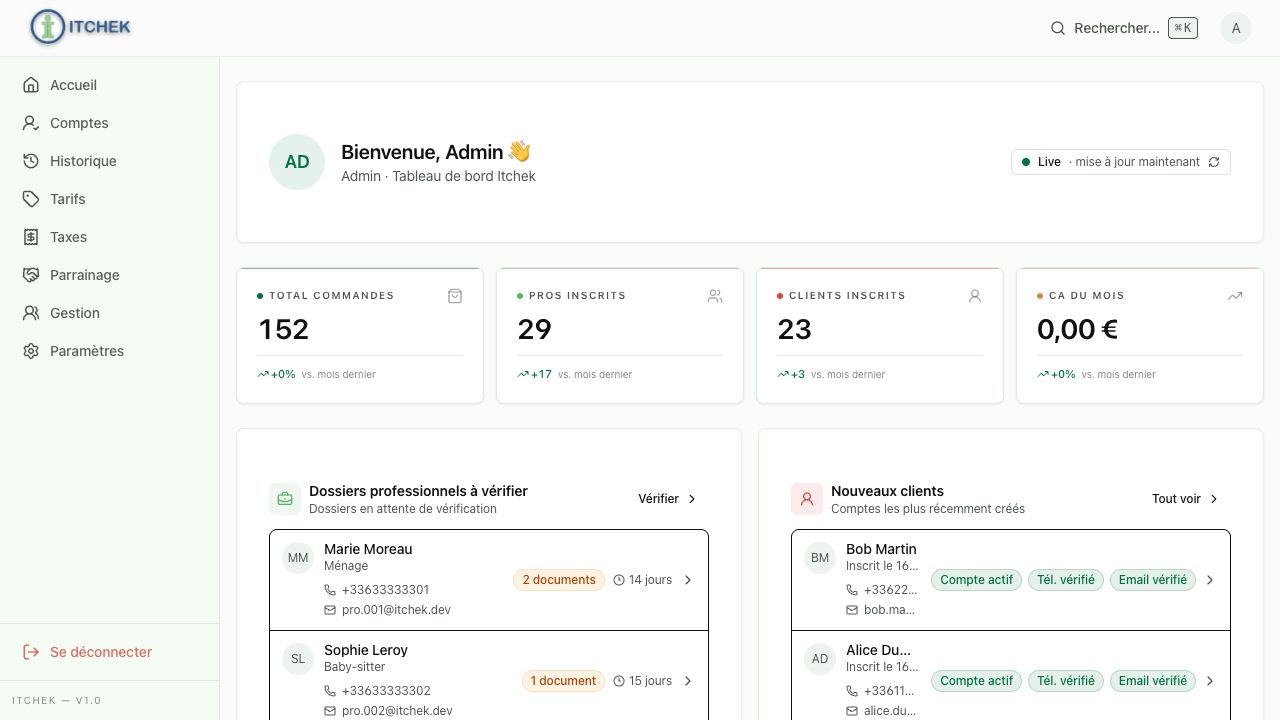Click the person icon in Clients Inscrits card

(x=975, y=296)
